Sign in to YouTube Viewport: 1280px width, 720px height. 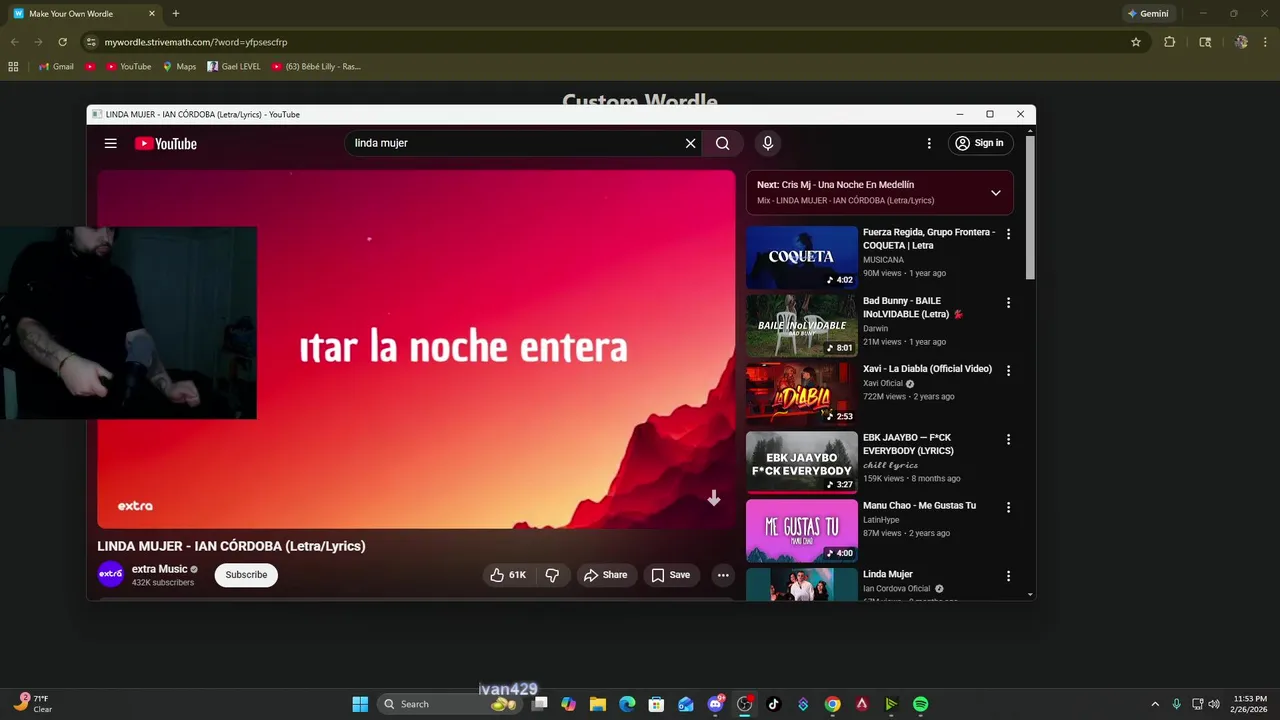(x=981, y=143)
